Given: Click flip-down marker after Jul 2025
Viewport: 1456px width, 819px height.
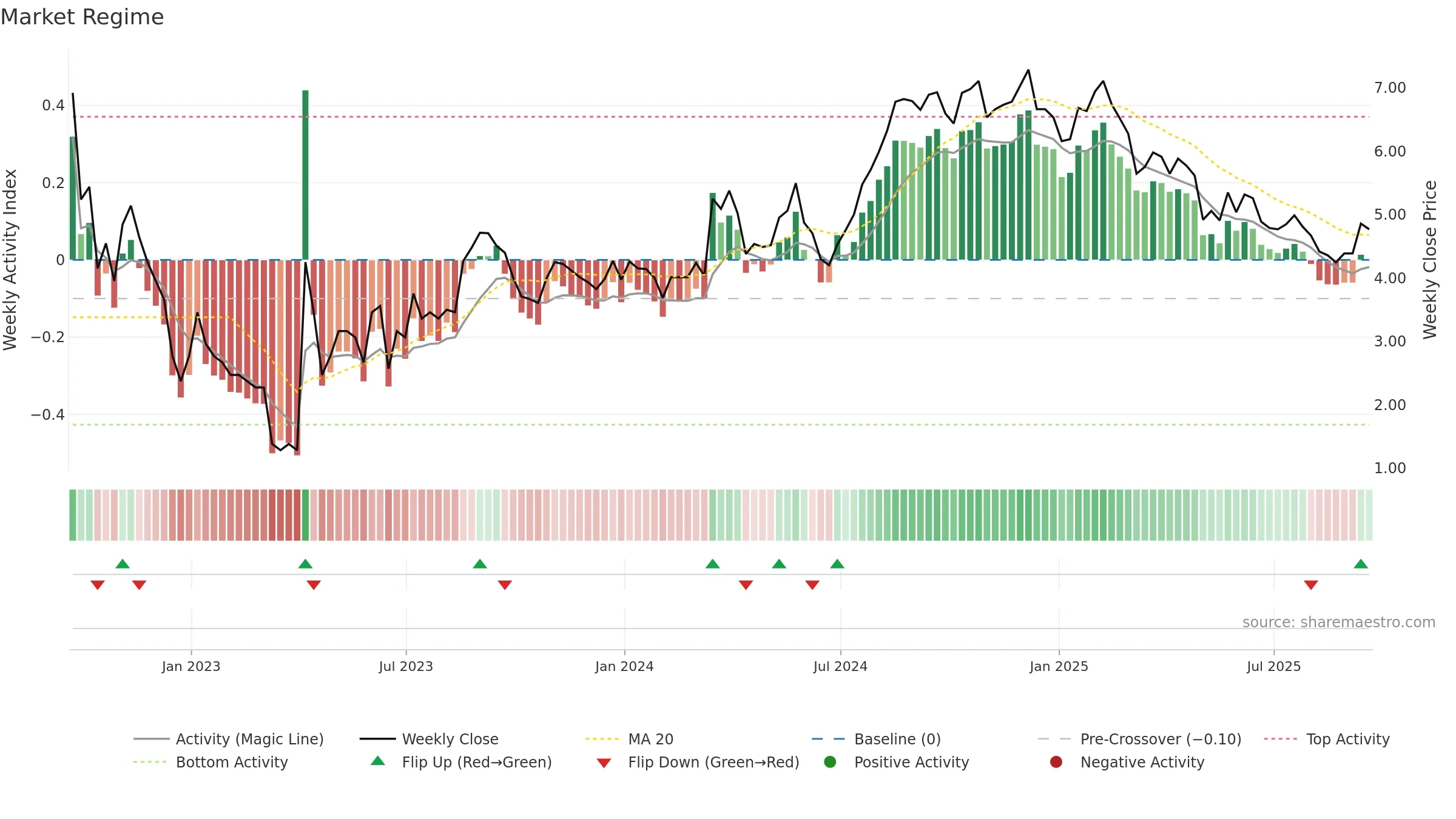Looking at the screenshot, I should click(x=1311, y=585).
